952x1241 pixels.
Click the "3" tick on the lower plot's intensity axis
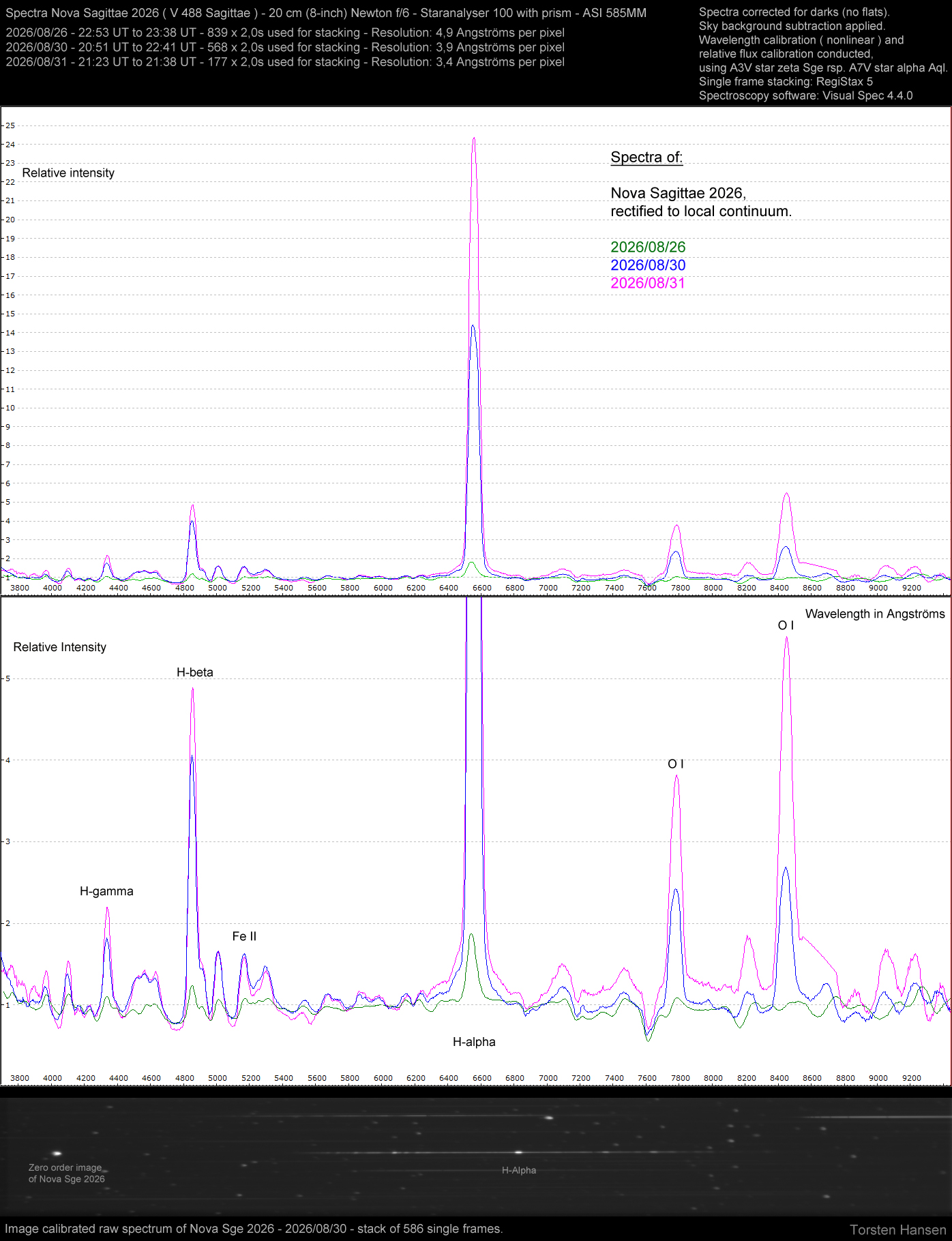[8, 841]
